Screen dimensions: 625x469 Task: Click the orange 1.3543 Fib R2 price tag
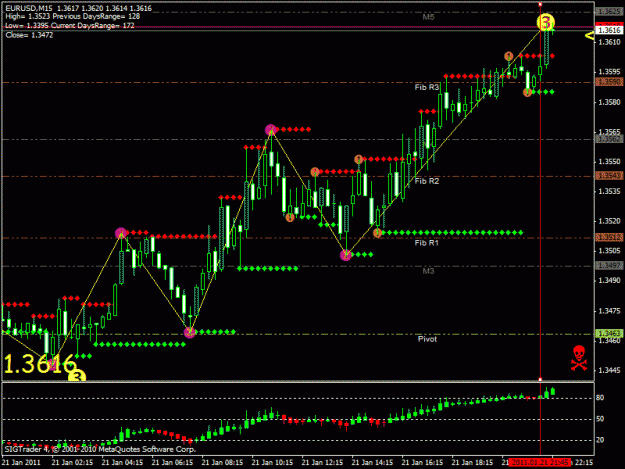[x=609, y=175]
